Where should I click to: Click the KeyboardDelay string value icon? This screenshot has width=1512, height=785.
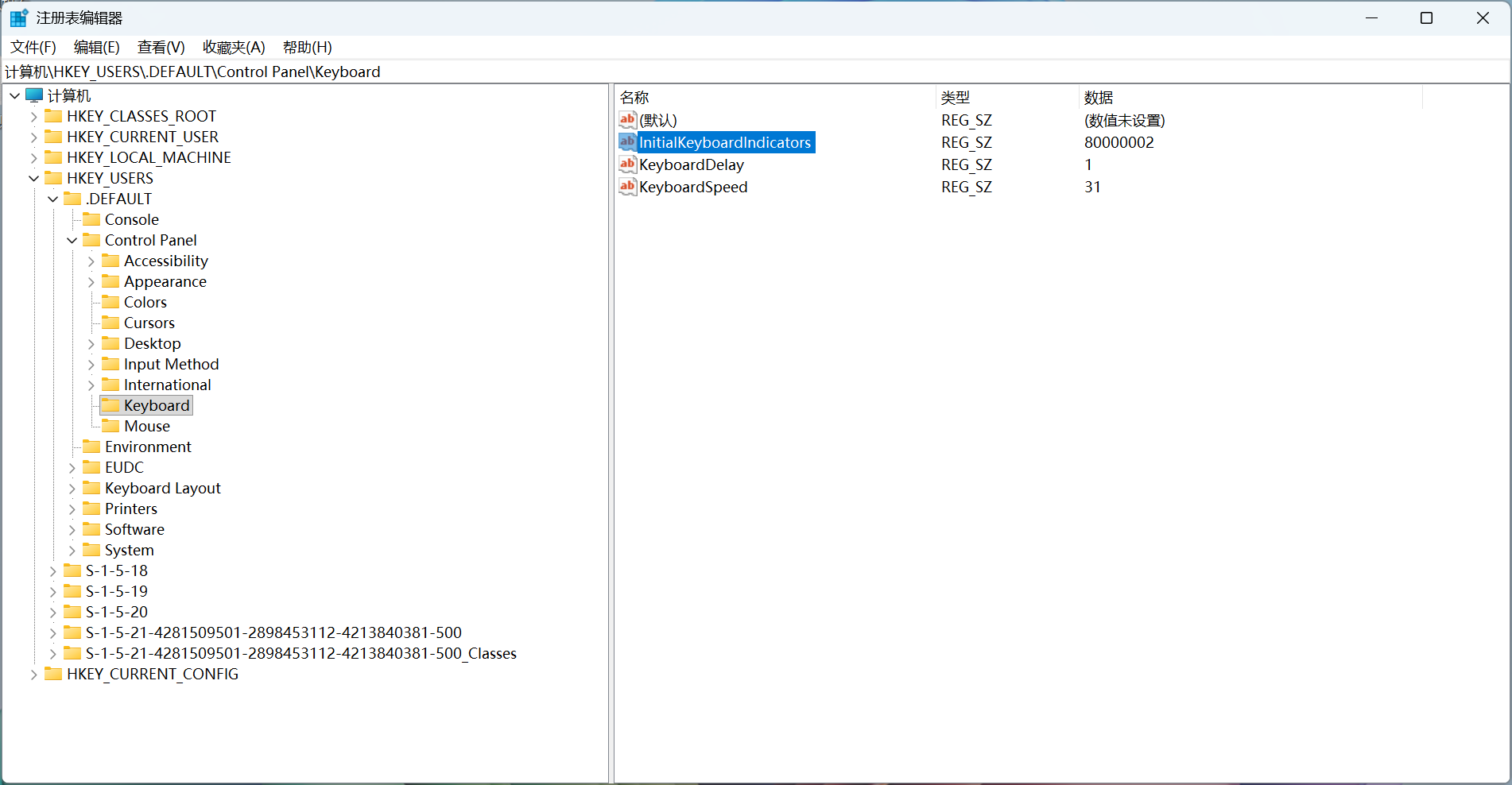(627, 164)
